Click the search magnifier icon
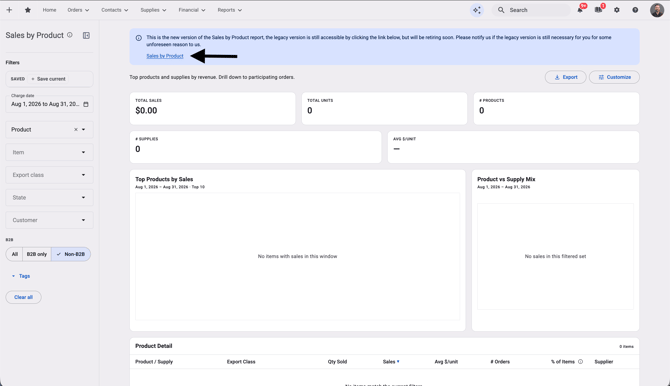The height and width of the screenshot is (386, 670). tap(501, 10)
